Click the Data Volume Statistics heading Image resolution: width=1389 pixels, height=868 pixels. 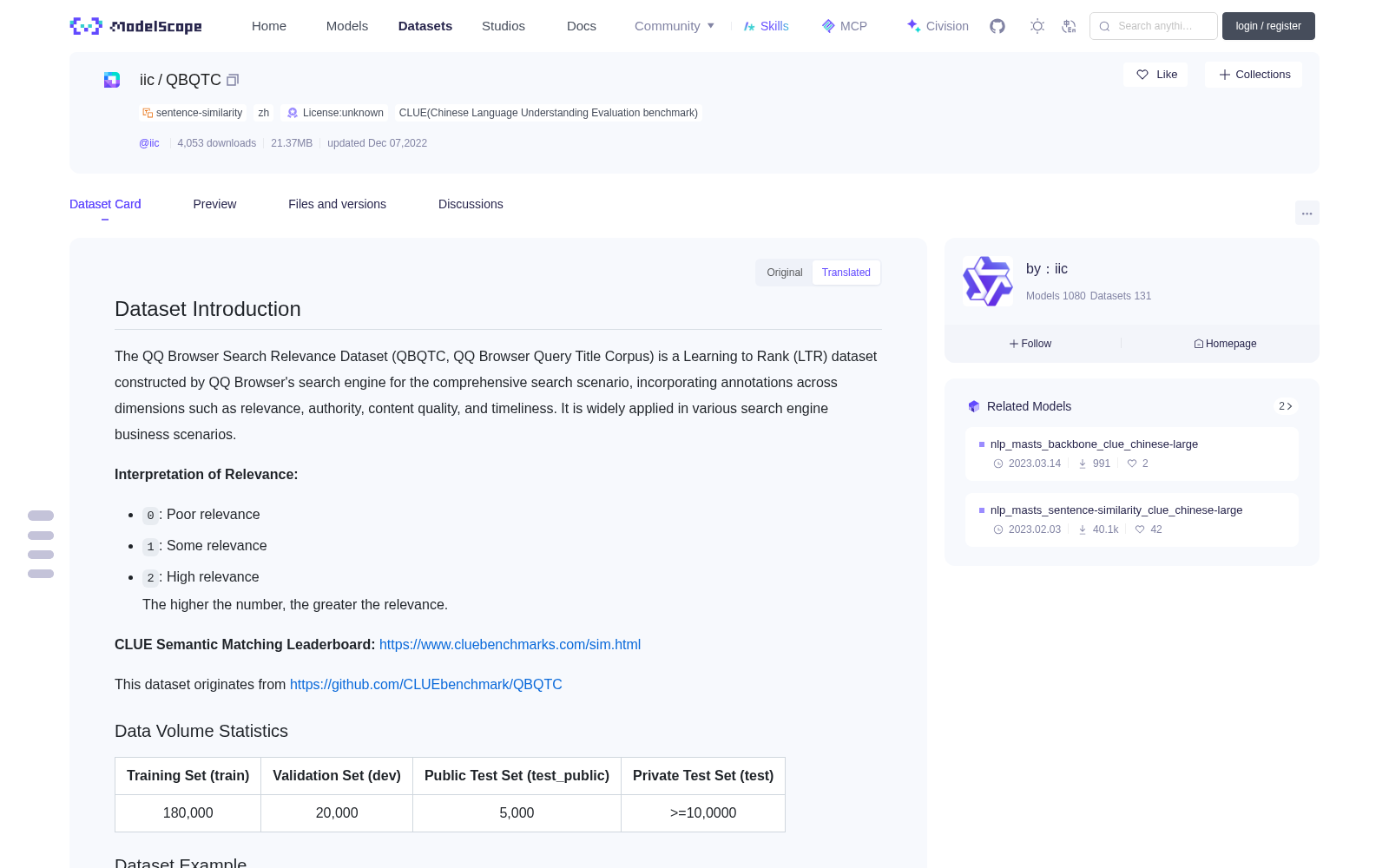[x=201, y=731]
